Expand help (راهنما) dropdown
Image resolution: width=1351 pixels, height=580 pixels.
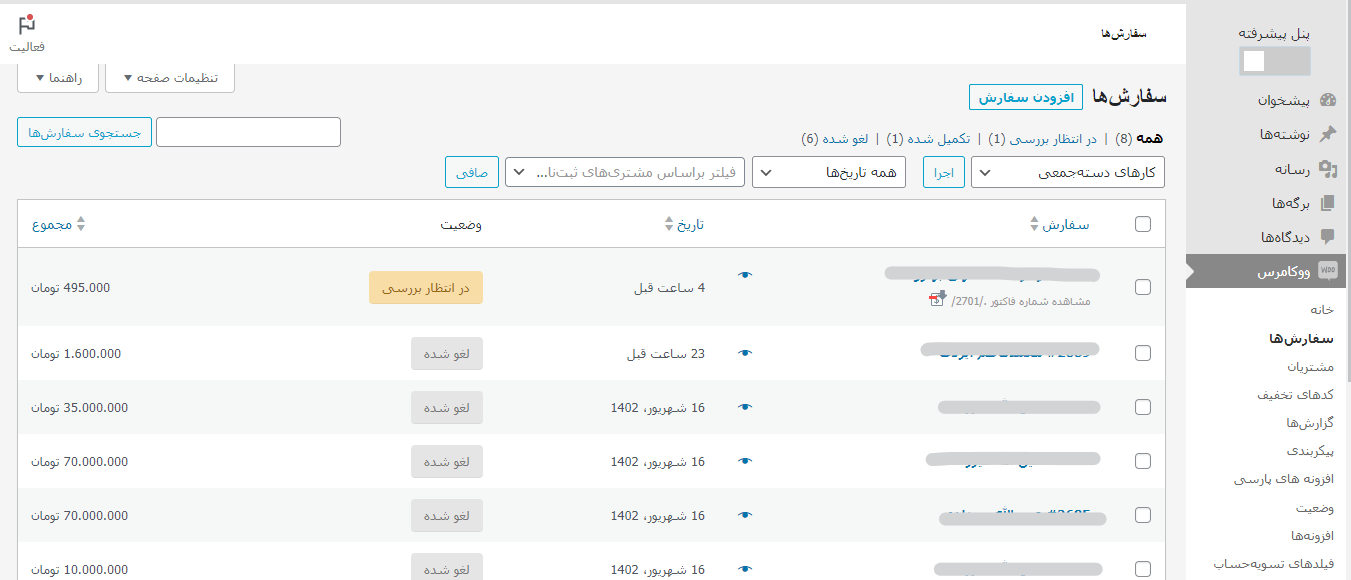58,77
